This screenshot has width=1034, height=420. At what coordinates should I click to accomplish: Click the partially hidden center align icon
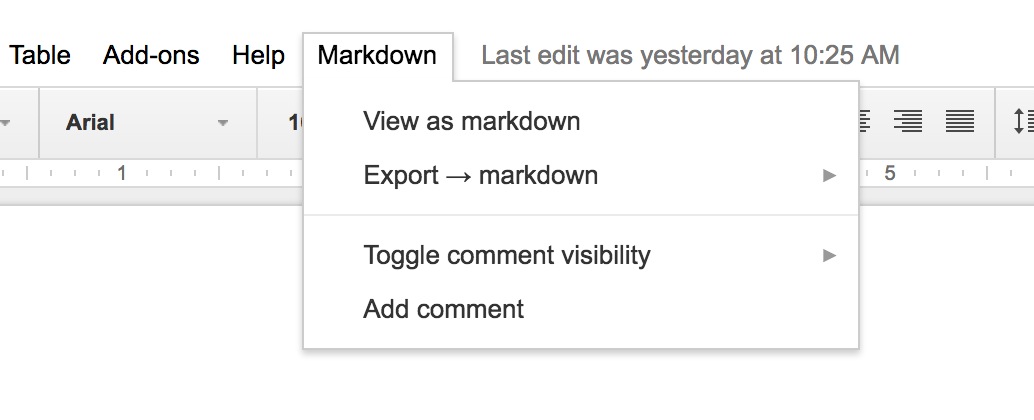[864, 122]
